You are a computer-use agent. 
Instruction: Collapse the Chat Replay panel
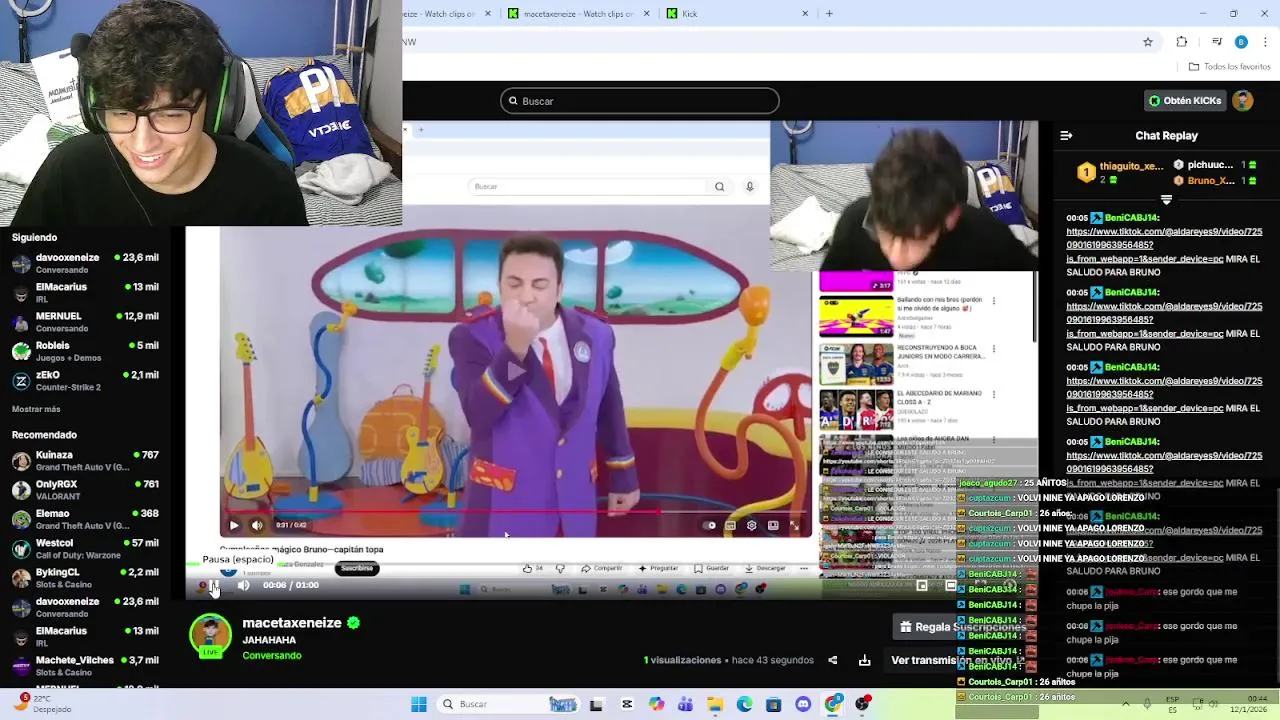pyautogui.click(x=1066, y=136)
